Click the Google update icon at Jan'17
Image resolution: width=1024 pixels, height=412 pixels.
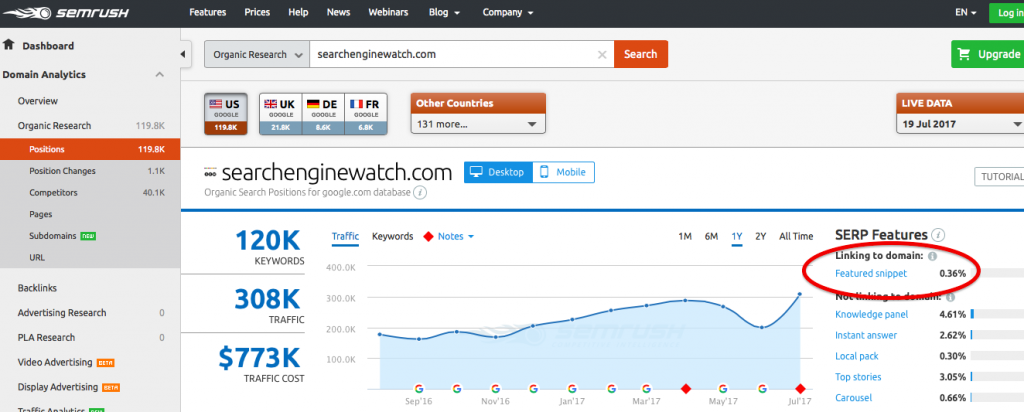click(572, 388)
